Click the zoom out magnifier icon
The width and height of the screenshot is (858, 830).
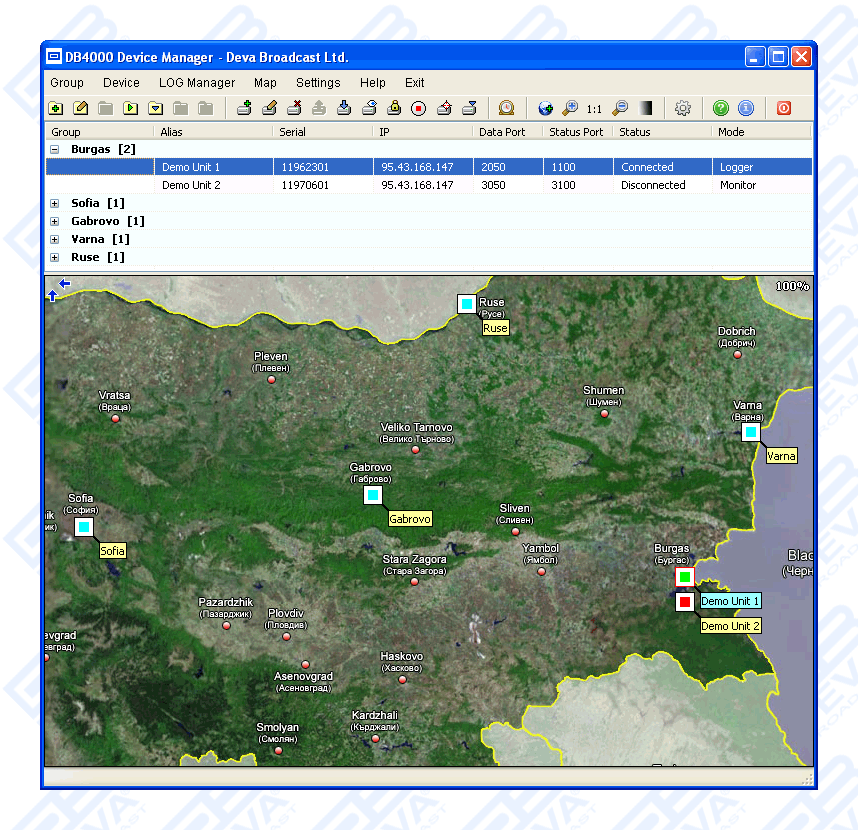point(620,108)
